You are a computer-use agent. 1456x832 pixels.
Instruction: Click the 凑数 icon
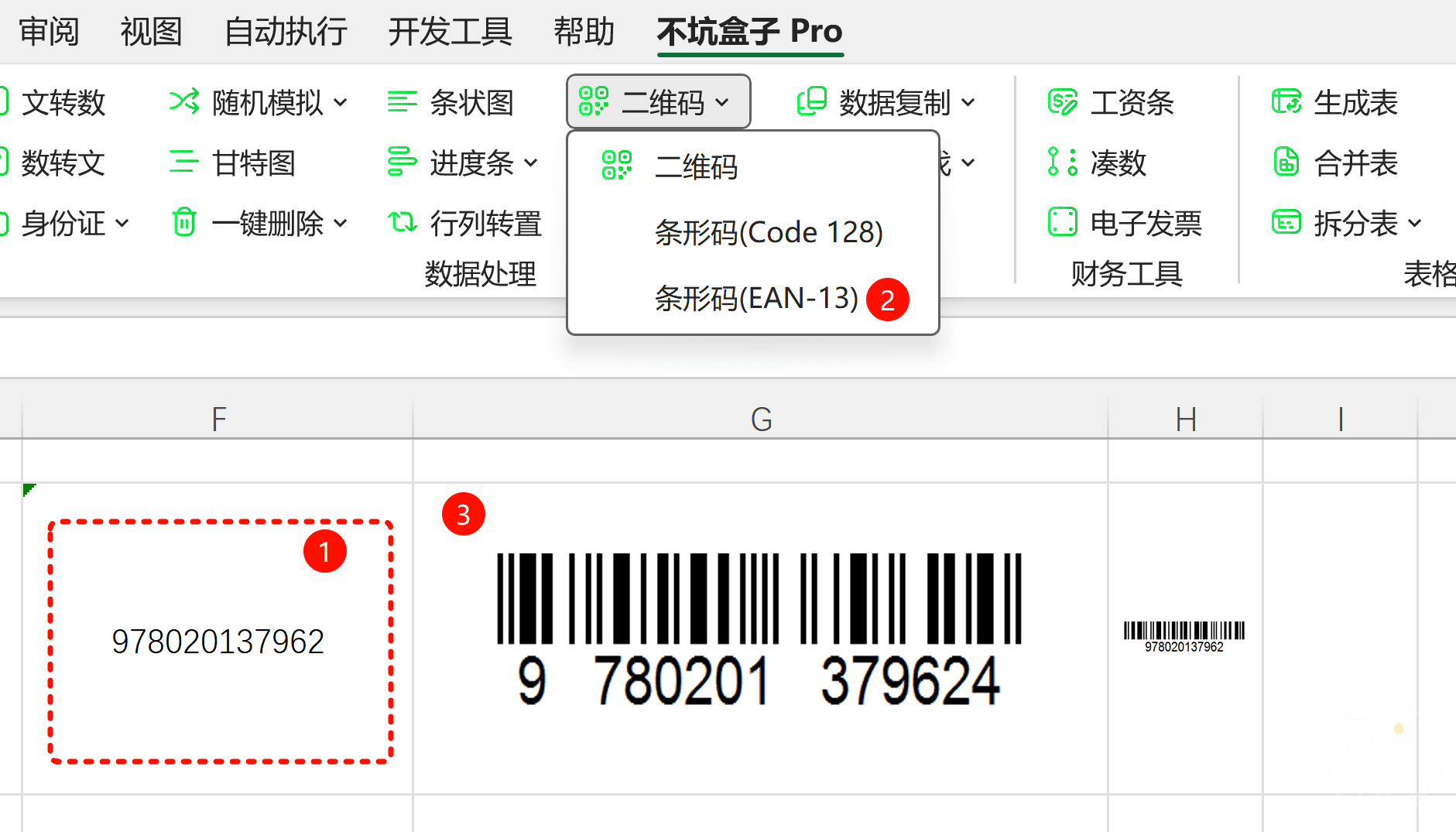pos(1063,162)
